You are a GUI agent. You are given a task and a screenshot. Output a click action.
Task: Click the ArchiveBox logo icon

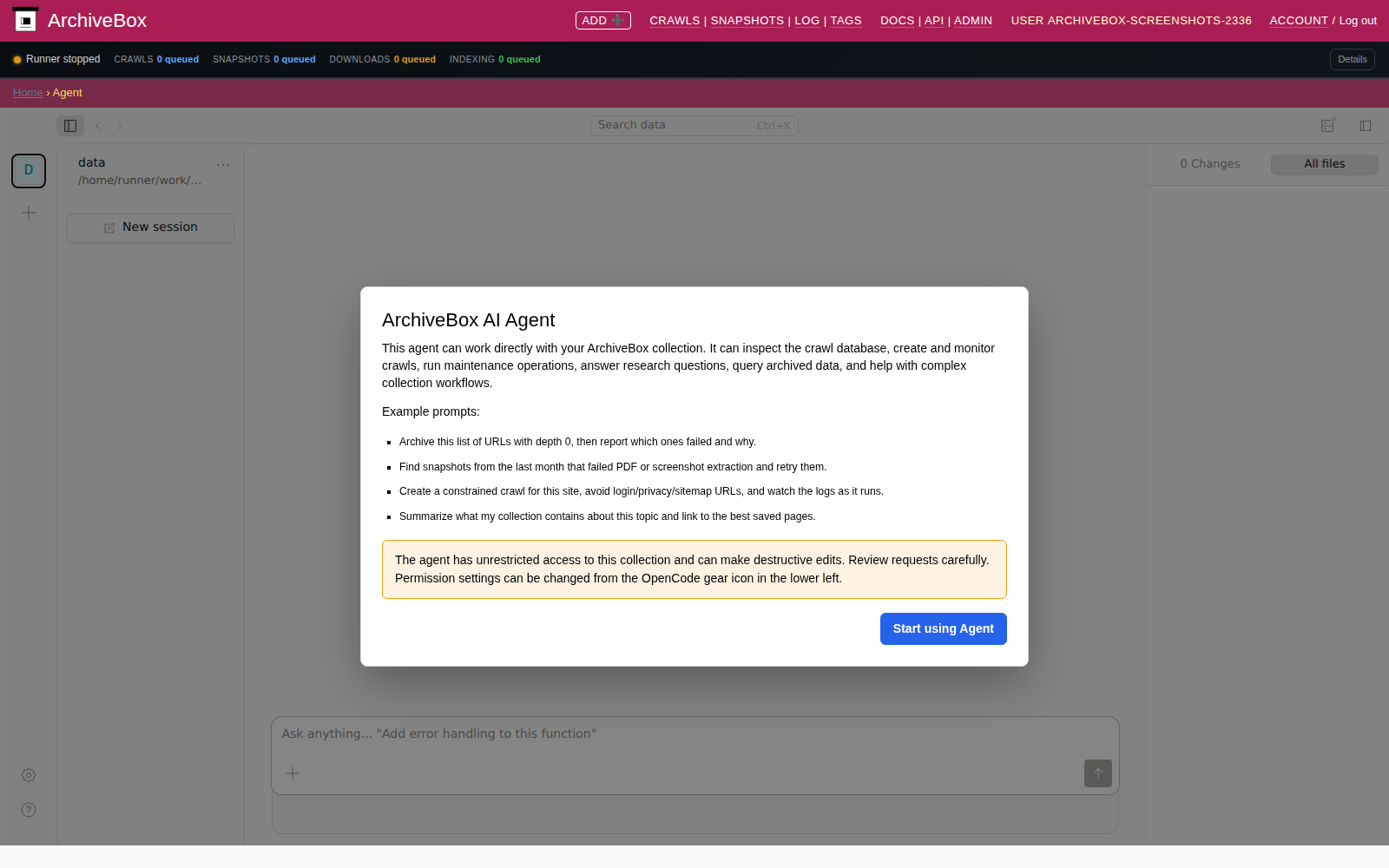(26, 20)
